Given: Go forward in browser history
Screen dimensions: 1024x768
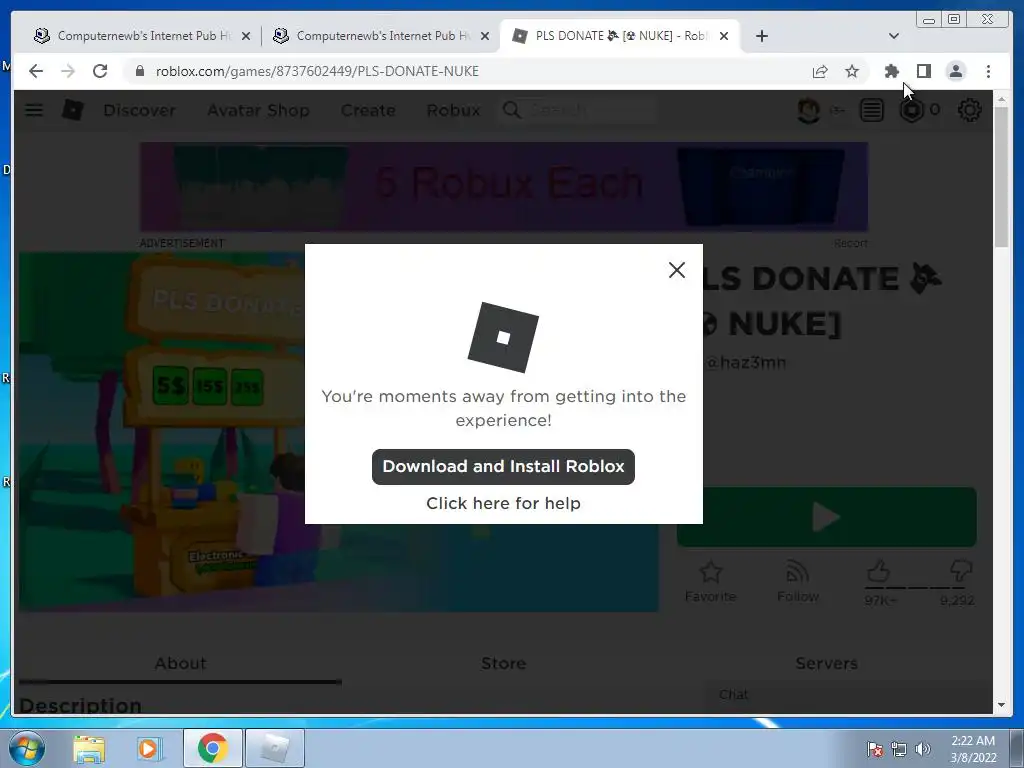Looking at the screenshot, I should click(x=68, y=71).
